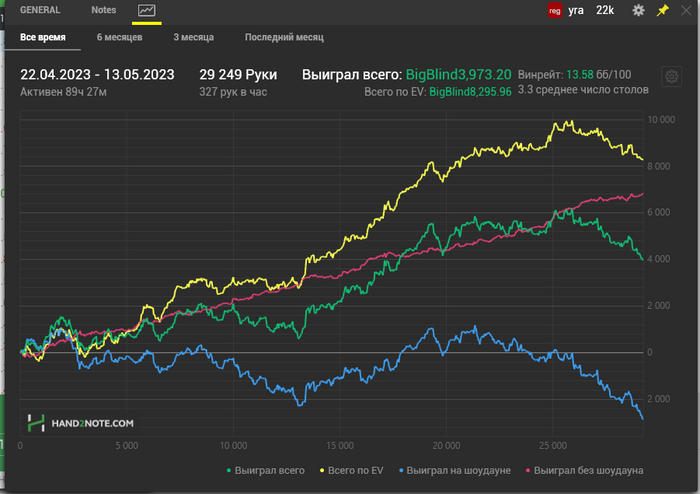Select the 6 месяцев period tab
Viewport: 700px width, 494px height.
pos(119,37)
